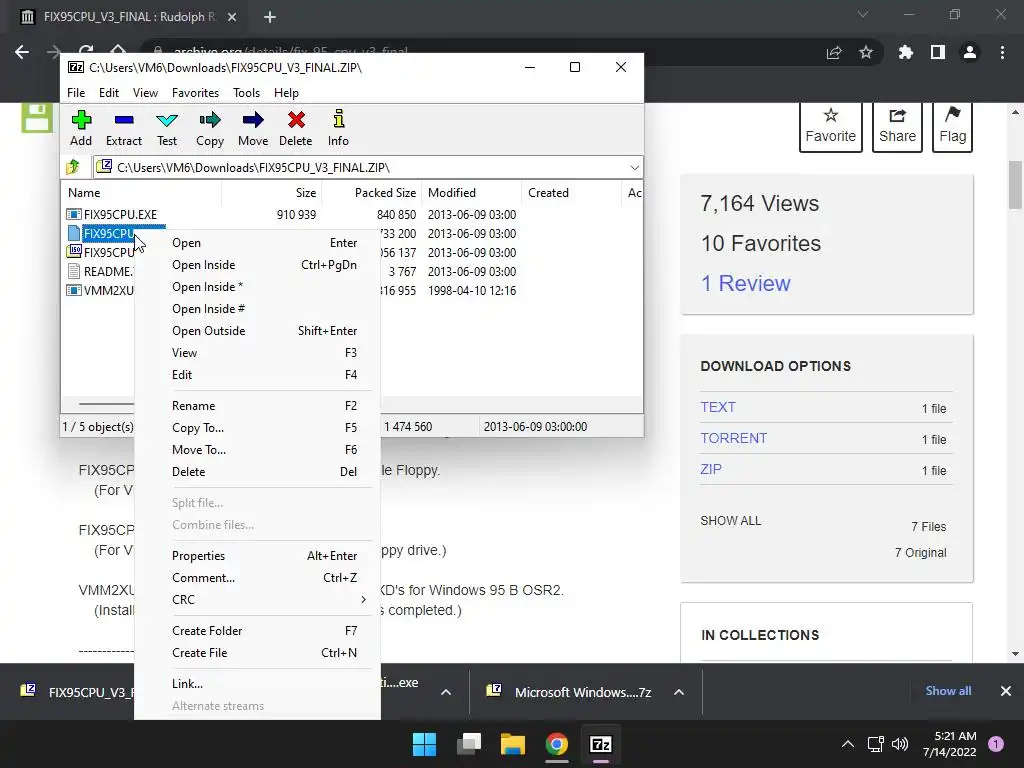Click Show all in downloads bar
This screenshot has height=768, width=1024.
coord(948,691)
